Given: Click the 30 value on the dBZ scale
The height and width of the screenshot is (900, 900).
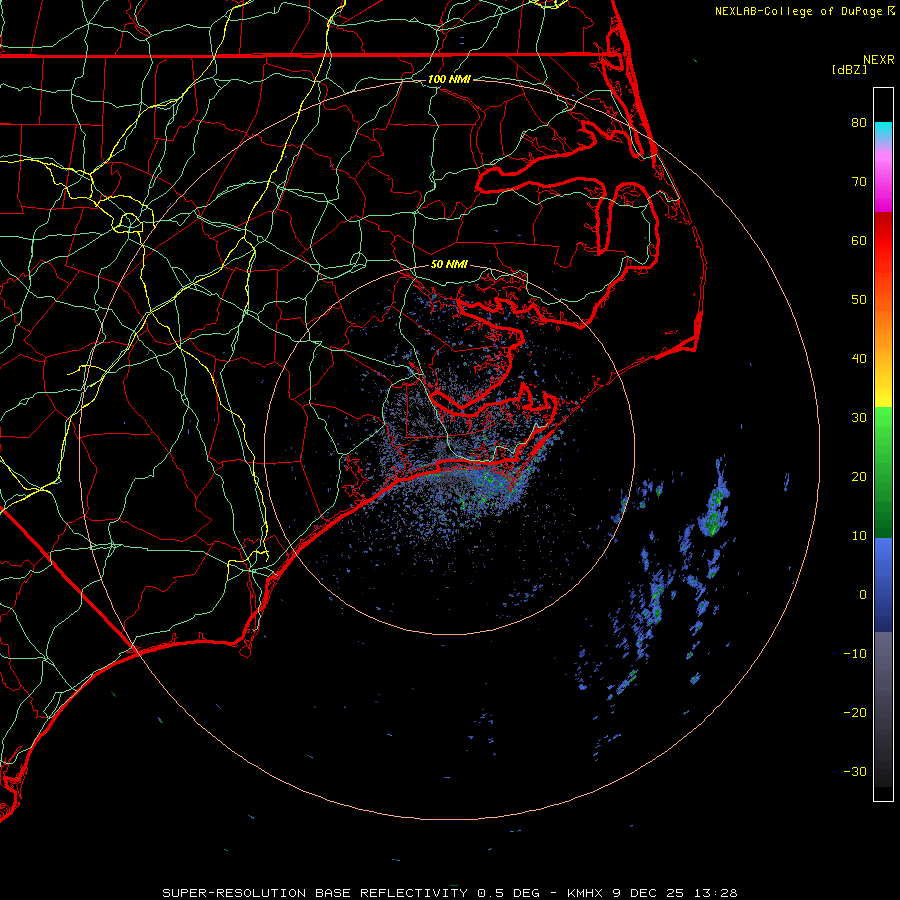Looking at the screenshot, I should pyautogui.click(x=859, y=417).
